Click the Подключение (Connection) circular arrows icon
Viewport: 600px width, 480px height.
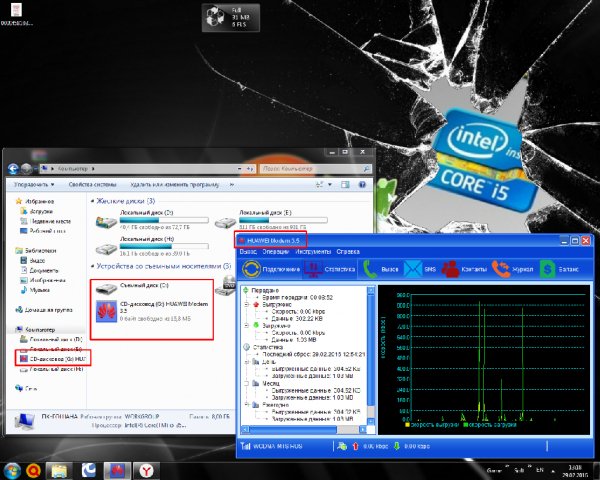pos(251,269)
